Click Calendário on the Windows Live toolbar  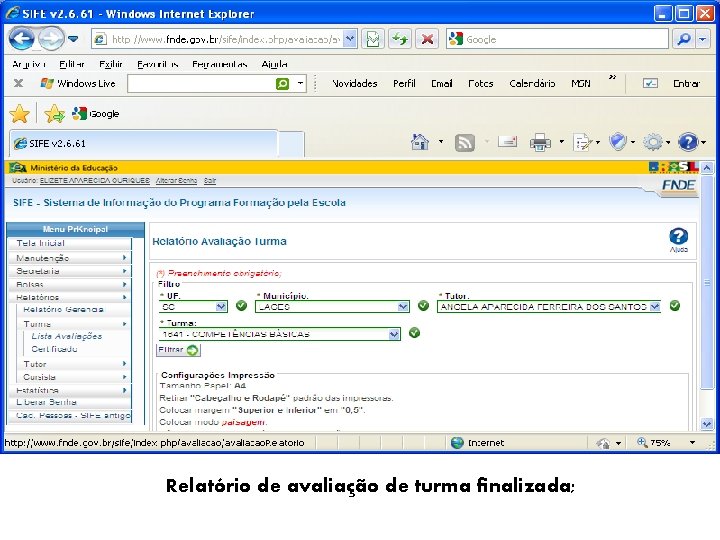click(532, 84)
